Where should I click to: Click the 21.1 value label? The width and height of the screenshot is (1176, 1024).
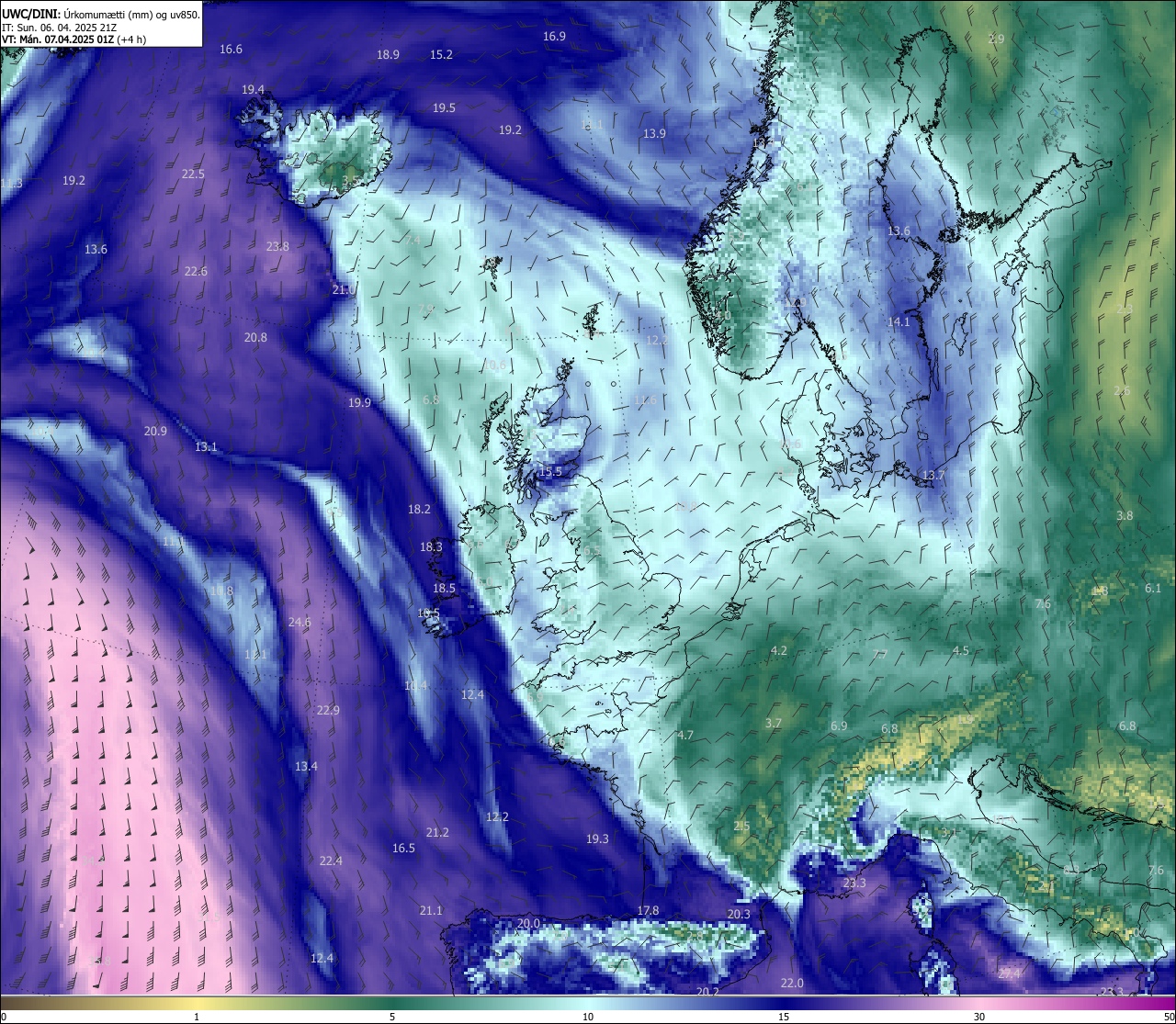click(x=431, y=911)
